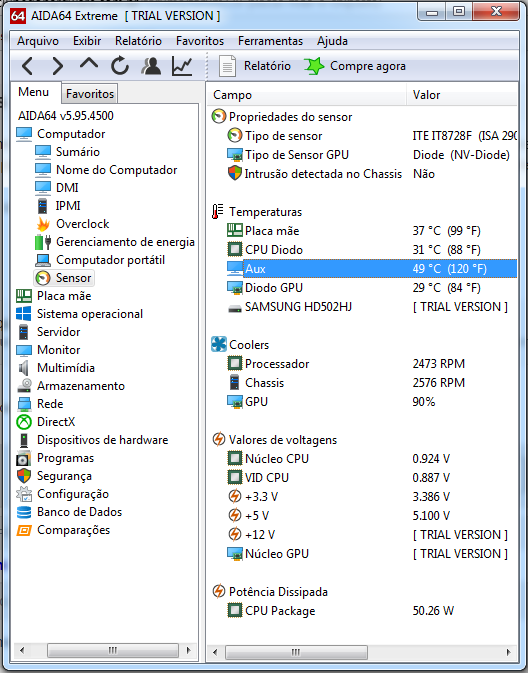Select the Processador cooler row
Viewport: 528px width, 673px height.
coord(371,364)
